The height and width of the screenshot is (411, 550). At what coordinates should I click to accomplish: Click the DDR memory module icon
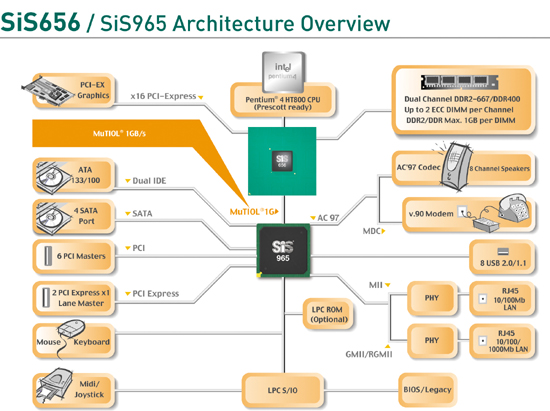click(x=460, y=82)
